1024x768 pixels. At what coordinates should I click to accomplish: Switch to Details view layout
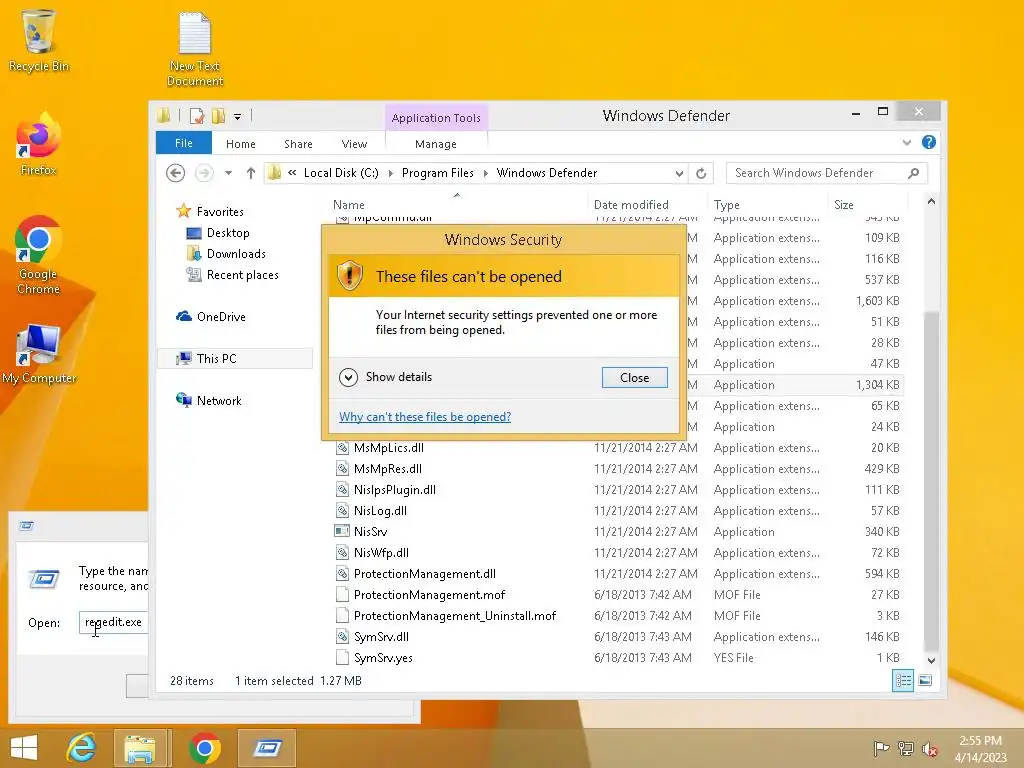point(903,680)
